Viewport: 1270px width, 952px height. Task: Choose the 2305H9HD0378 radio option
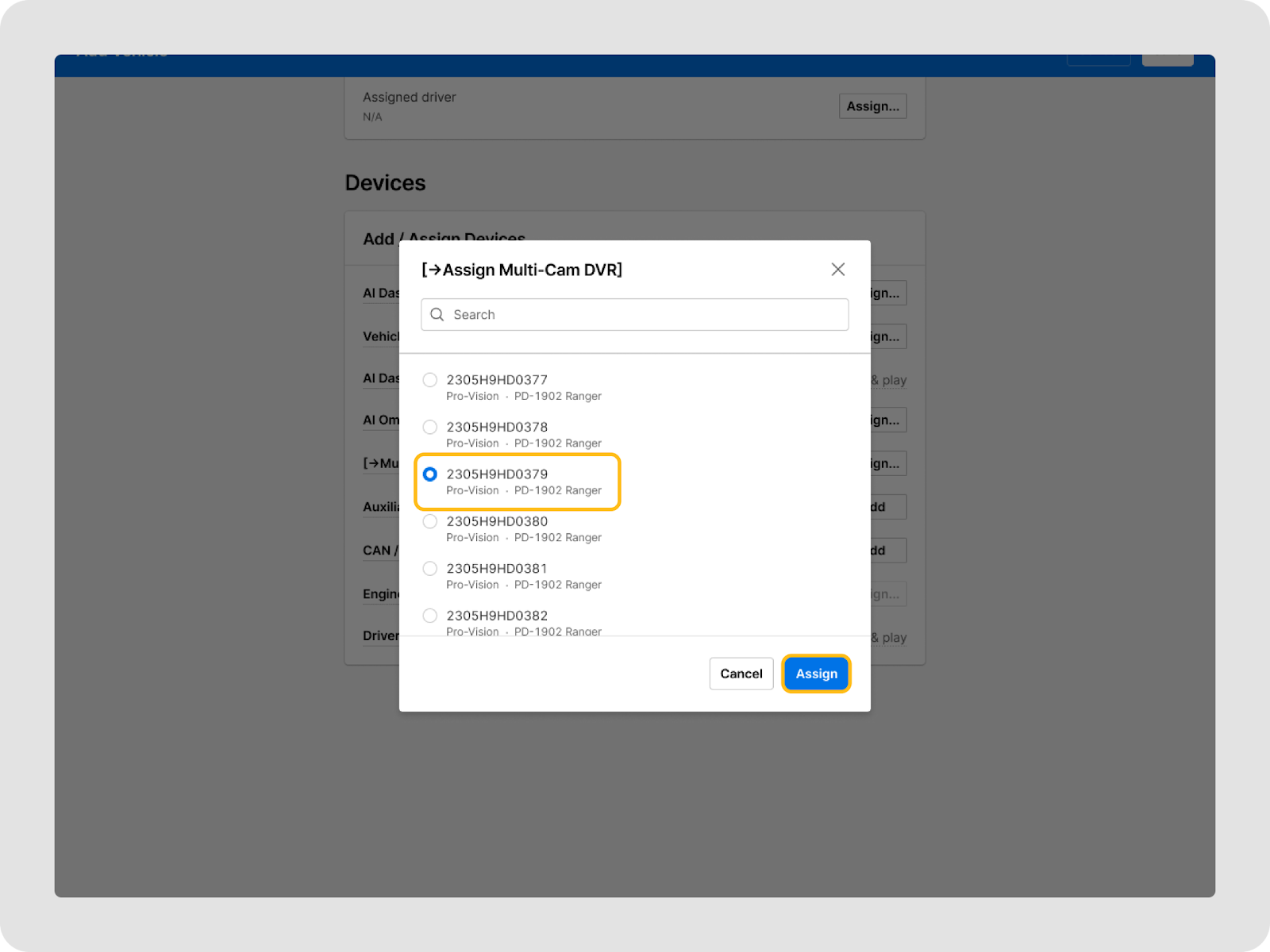coord(430,427)
